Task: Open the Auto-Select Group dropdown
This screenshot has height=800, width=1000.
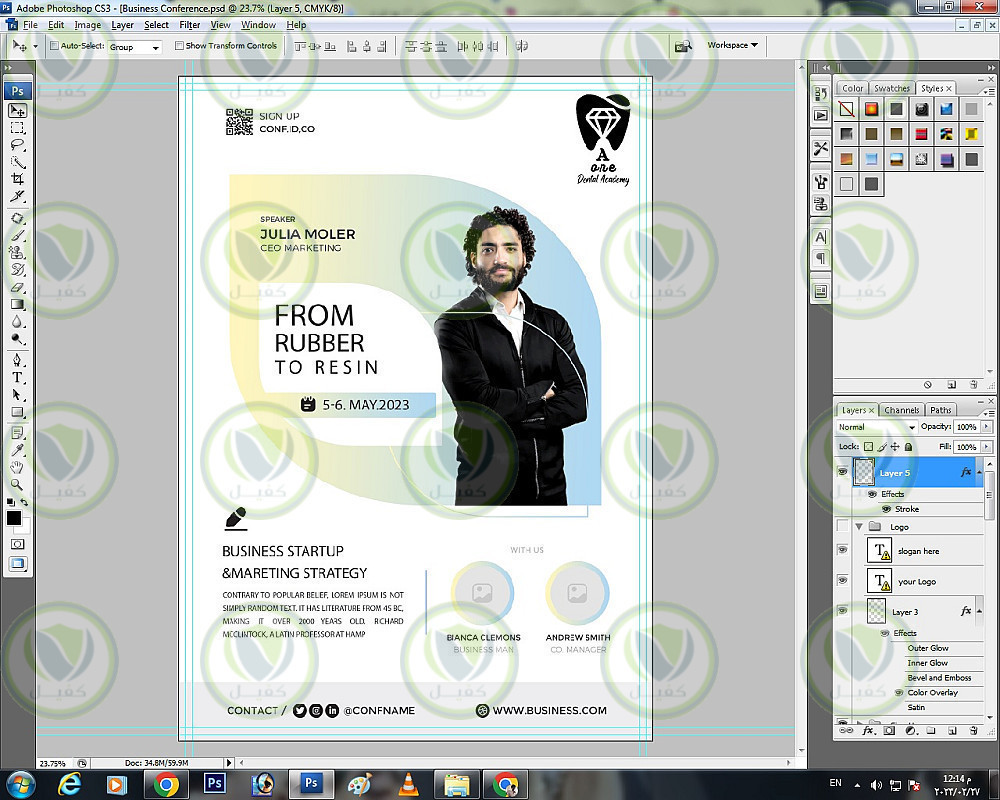Action: [135, 47]
